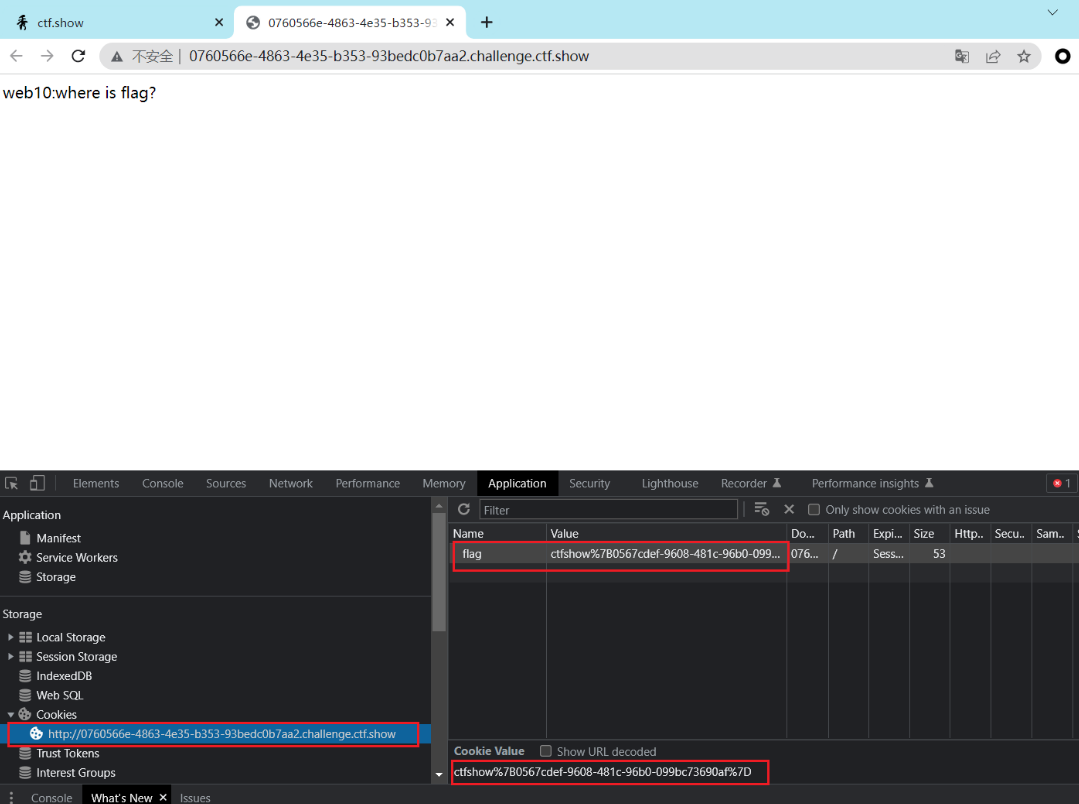Click the flag cookie value cell
1079x804 pixels.
point(665,553)
